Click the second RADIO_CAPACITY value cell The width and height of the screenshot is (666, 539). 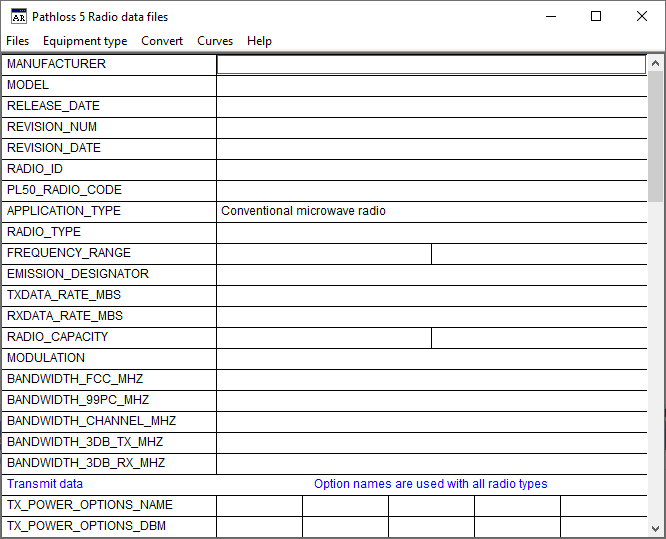pos(539,337)
